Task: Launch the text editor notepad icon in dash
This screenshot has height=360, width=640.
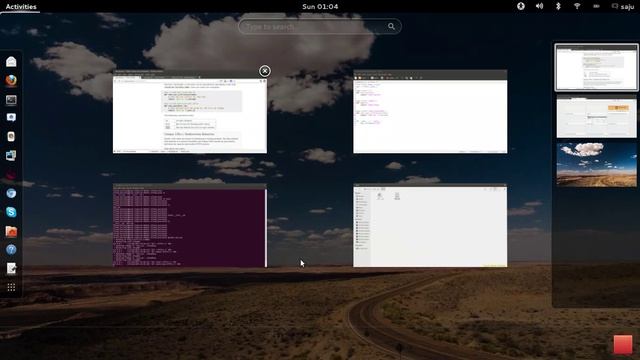Action: pos(11,268)
